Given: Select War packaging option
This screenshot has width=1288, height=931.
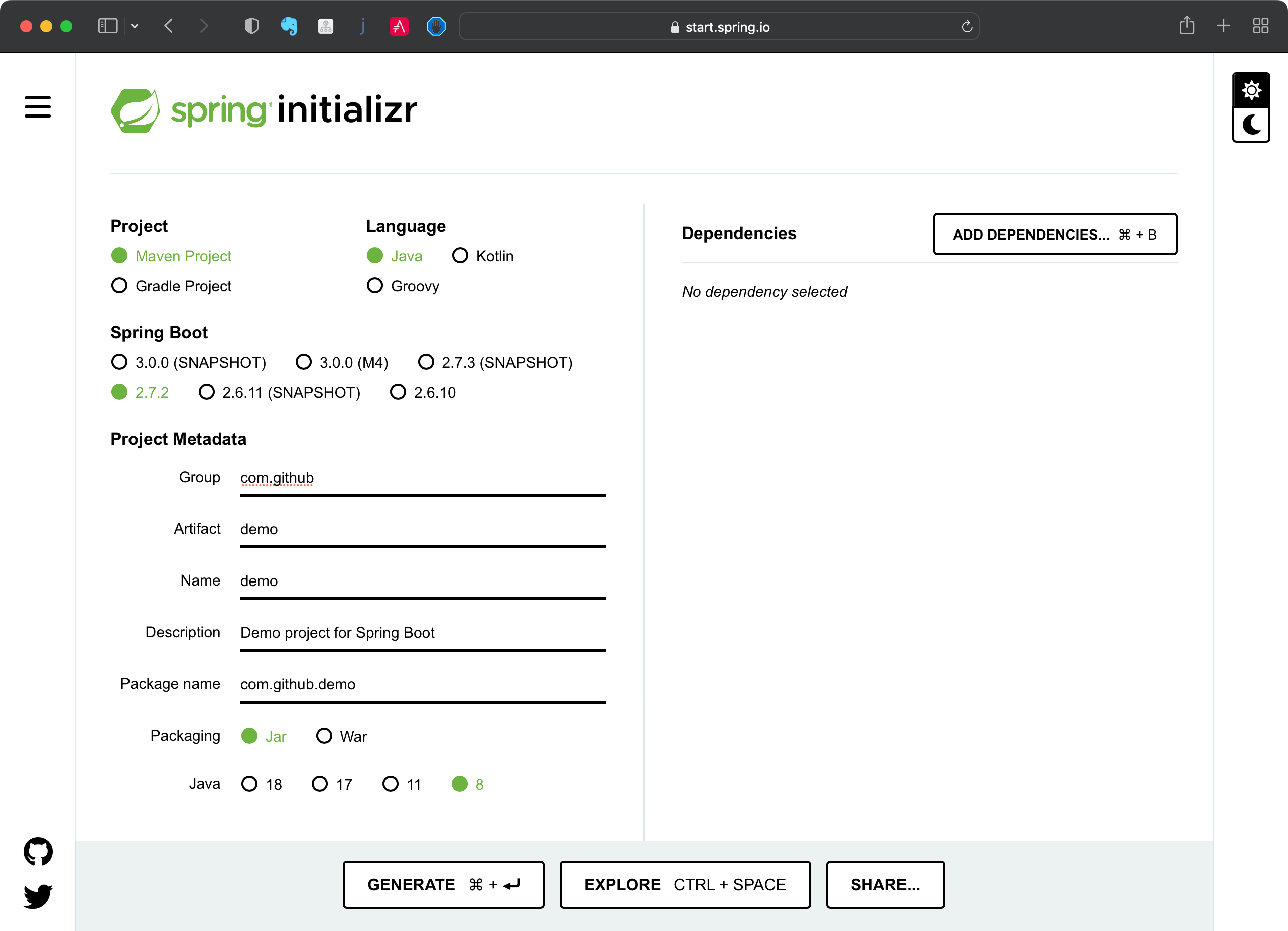Looking at the screenshot, I should [324, 736].
